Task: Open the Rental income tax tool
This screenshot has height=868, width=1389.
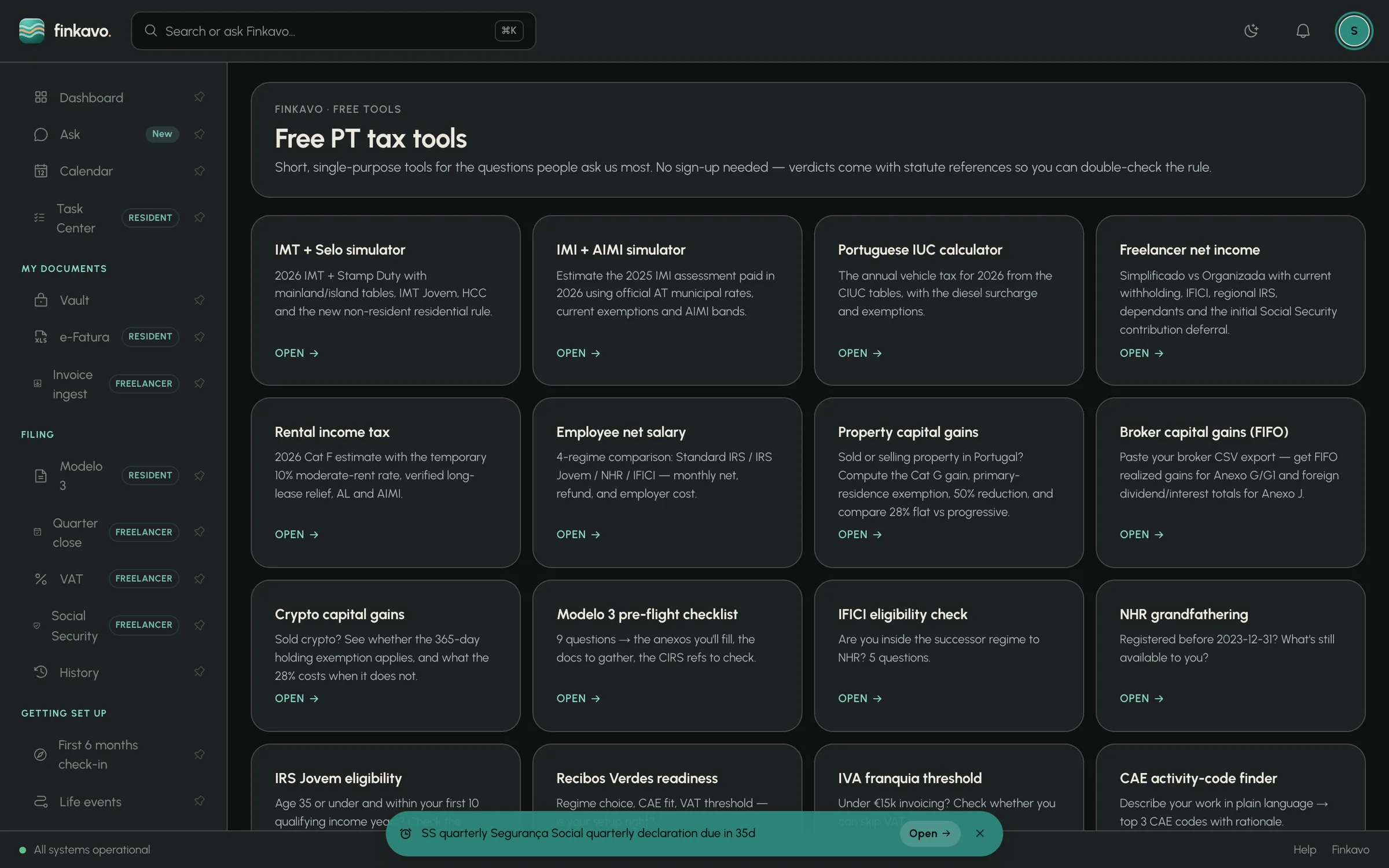Action: 296,534
